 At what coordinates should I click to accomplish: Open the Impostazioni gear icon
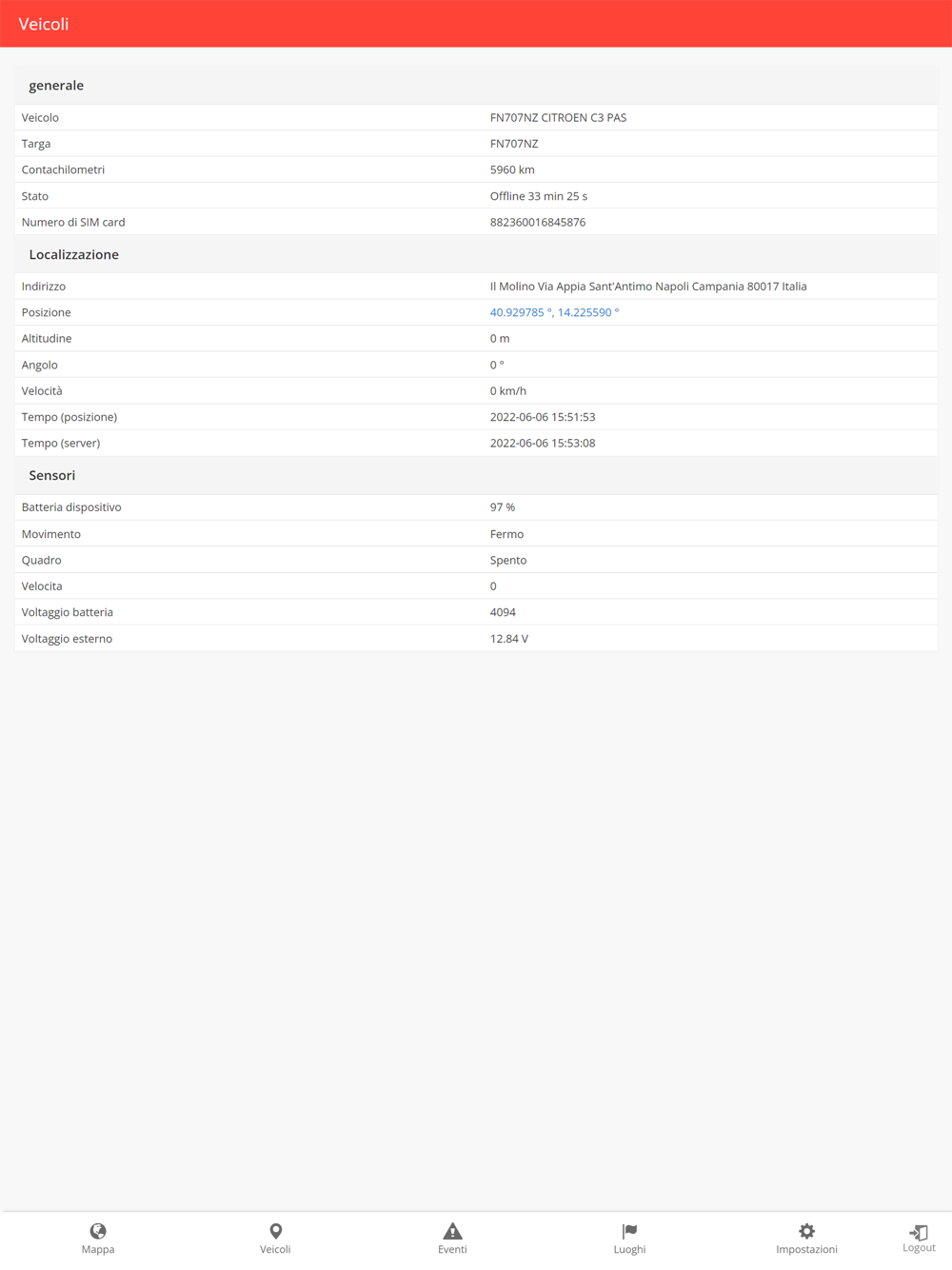pos(806,1231)
